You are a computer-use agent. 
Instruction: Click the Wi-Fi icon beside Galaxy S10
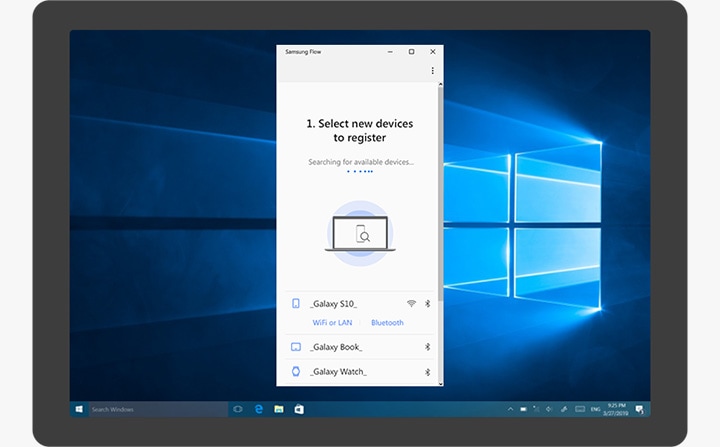[x=411, y=303]
